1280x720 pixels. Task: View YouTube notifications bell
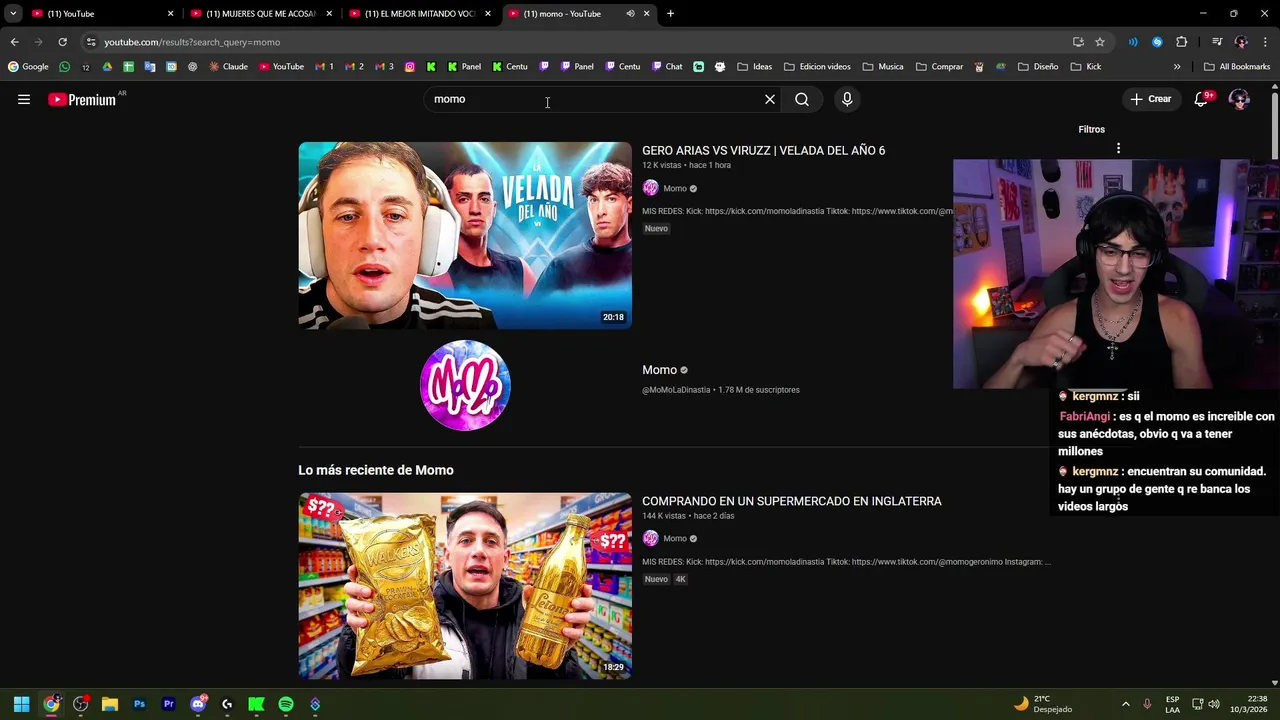(x=1202, y=99)
